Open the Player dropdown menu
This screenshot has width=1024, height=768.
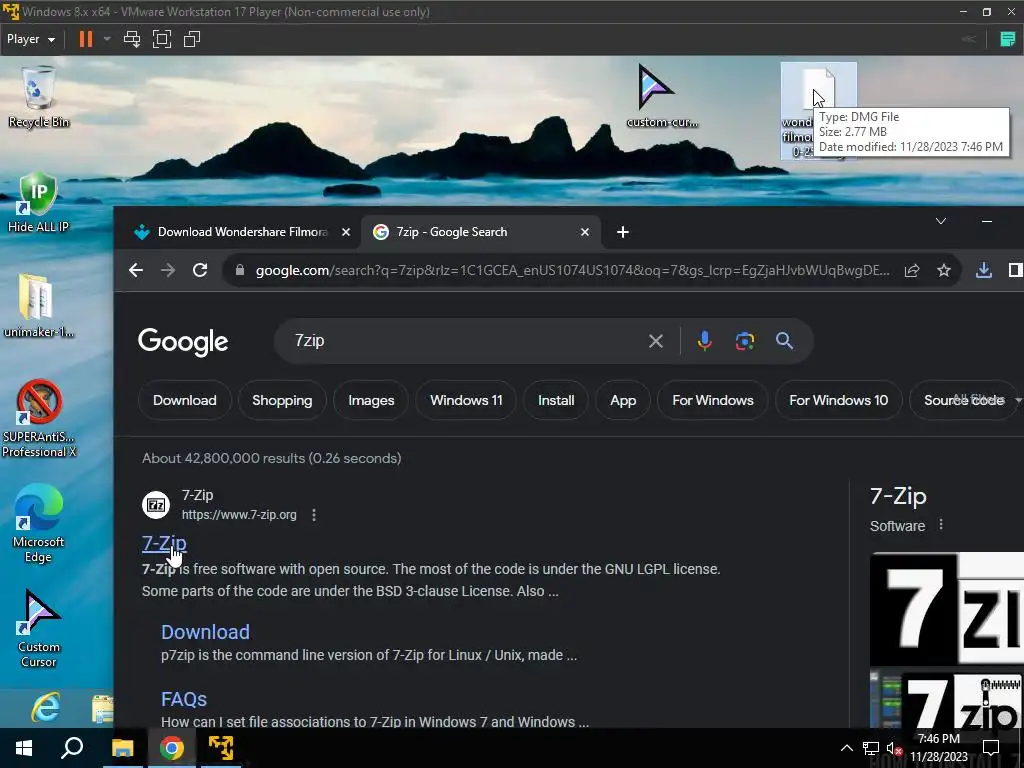pyautogui.click(x=31, y=39)
